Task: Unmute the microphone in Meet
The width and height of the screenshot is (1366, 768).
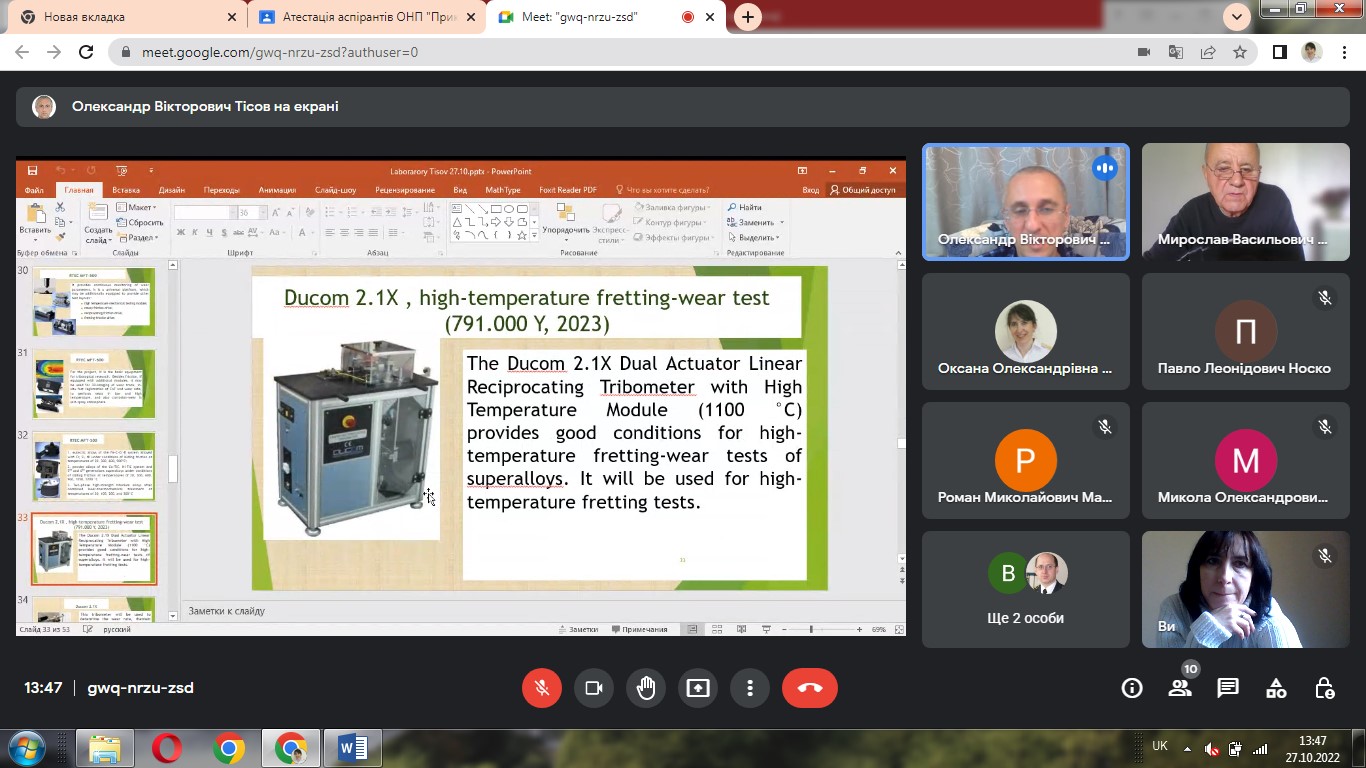Action: tap(542, 688)
